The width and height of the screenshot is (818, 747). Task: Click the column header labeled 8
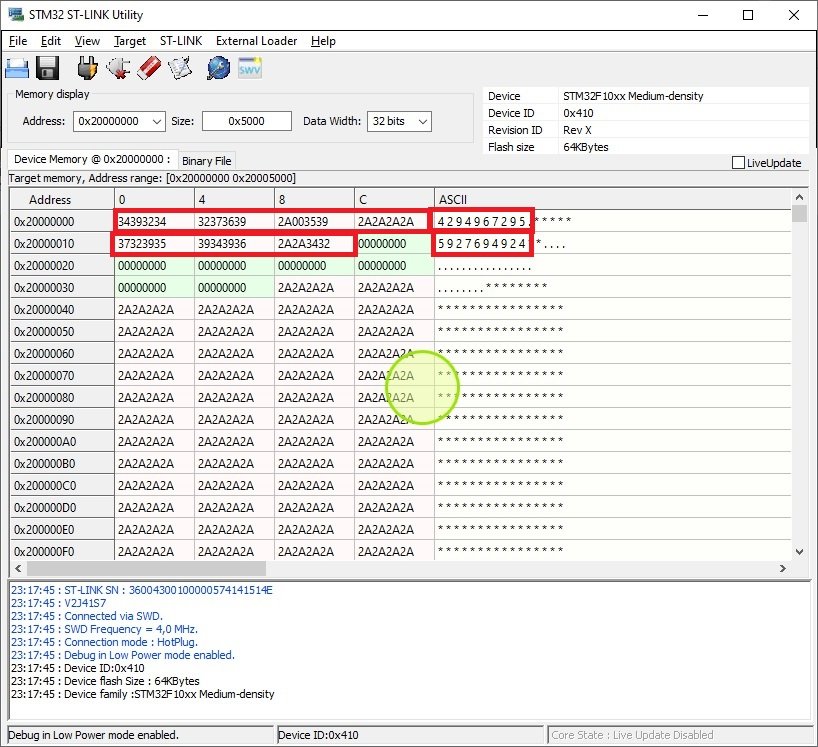(314, 200)
